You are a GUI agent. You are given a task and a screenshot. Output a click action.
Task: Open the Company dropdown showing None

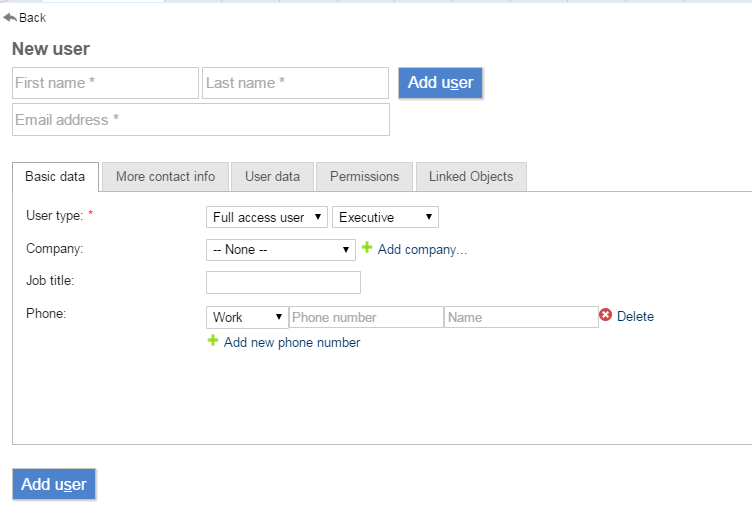pyautogui.click(x=280, y=249)
